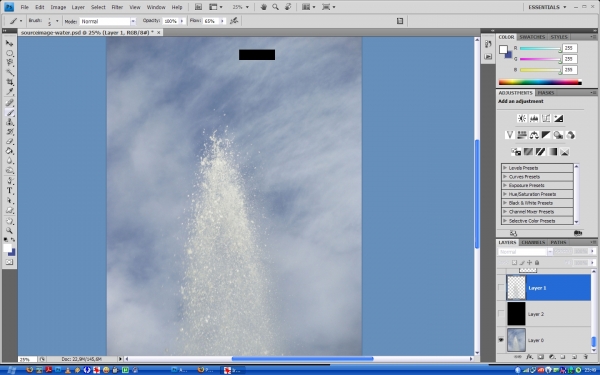Click the red R color slider
Image resolution: width=600 pixels, height=375 pixels.
tap(540, 48)
